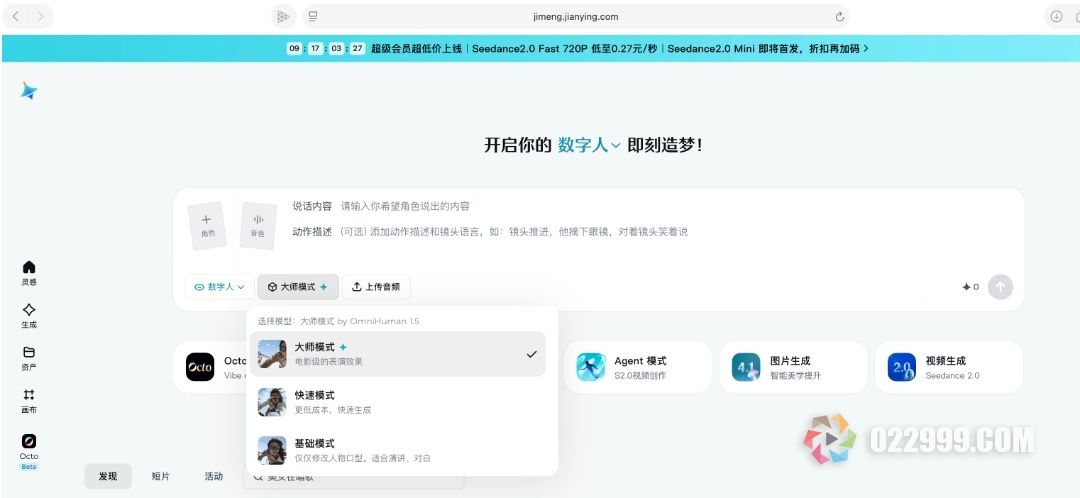
Task: Click the 大师模式 thumbnail image
Action: coord(272,354)
